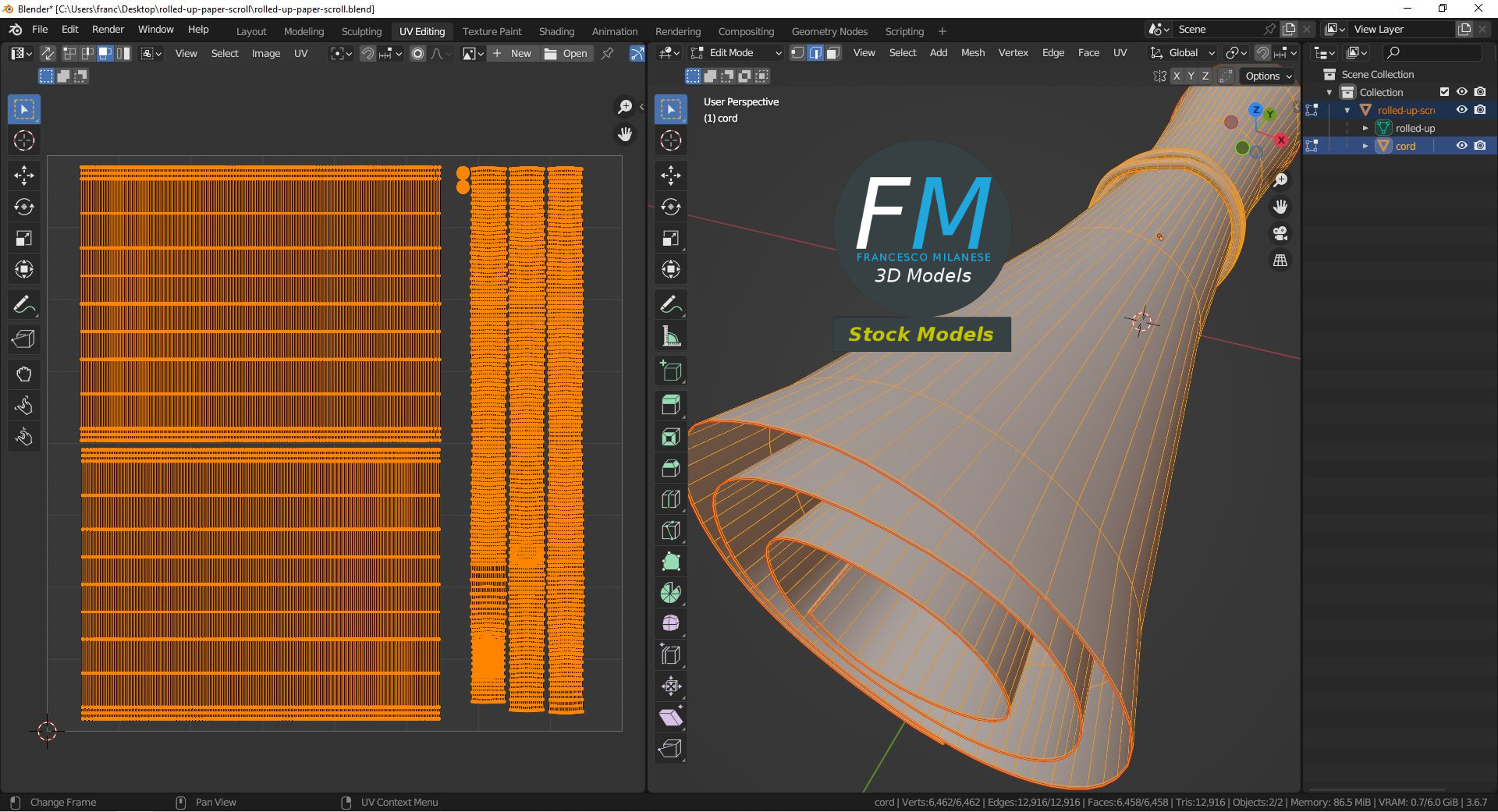Select the Knife tool in 3D viewport toolbar
The height and width of the screenshot is (812, 1498).
(x=670, y=530)
